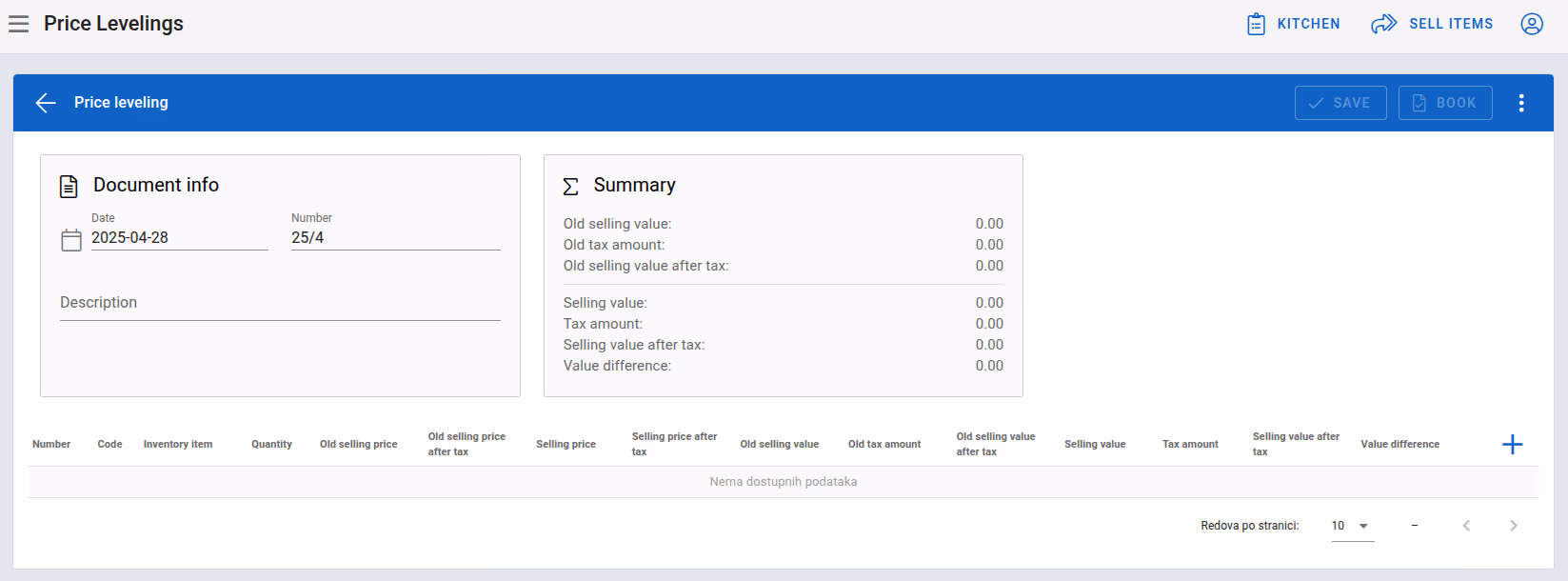Click the 'Redova po stranici:' label
1568x581 pixels.
pyautogui.click(x=1249, y=526)
